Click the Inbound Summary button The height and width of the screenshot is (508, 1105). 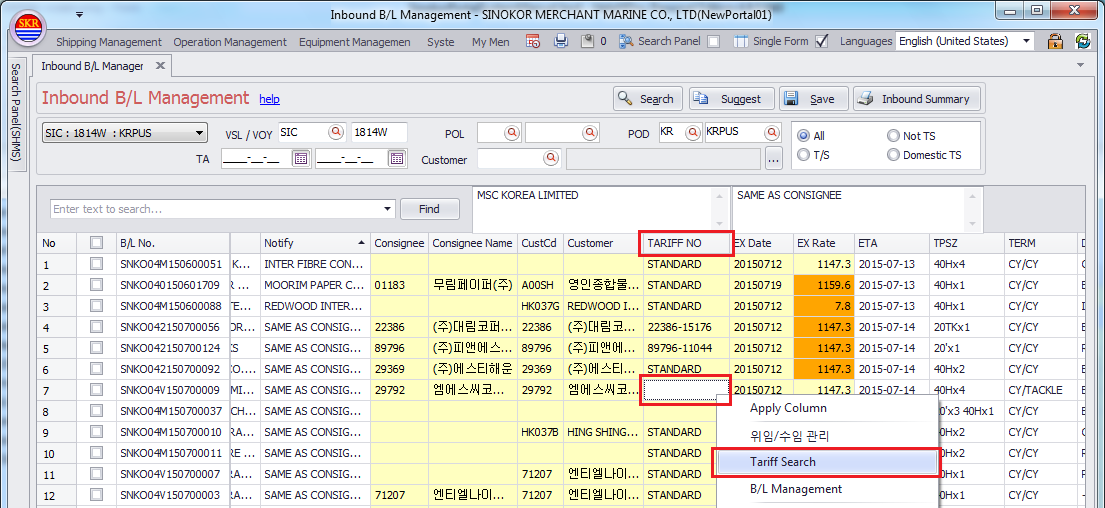(916, 99)
